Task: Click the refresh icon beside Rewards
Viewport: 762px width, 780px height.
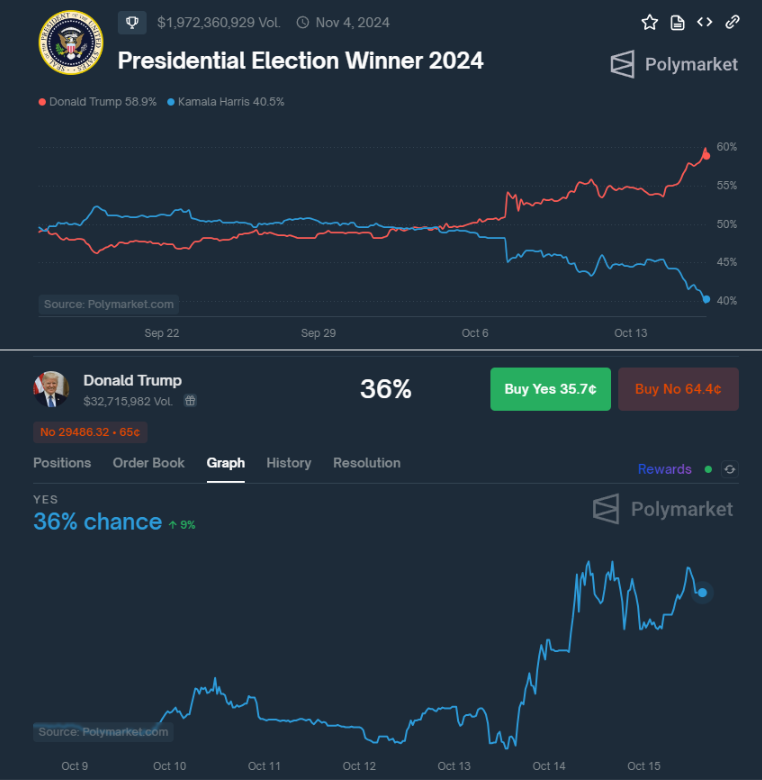Action: point(730,469)
